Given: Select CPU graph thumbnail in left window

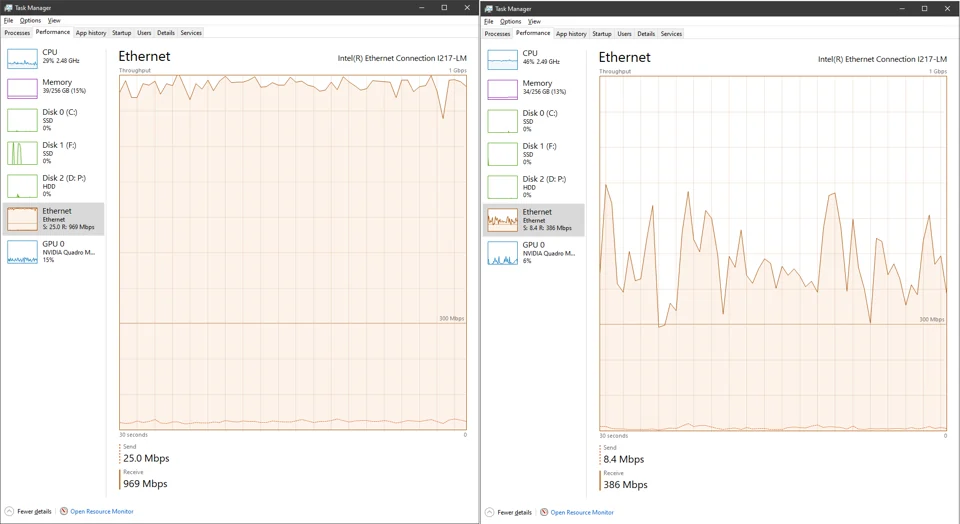Looking at the screenshot, I should (x=22, y=58).
